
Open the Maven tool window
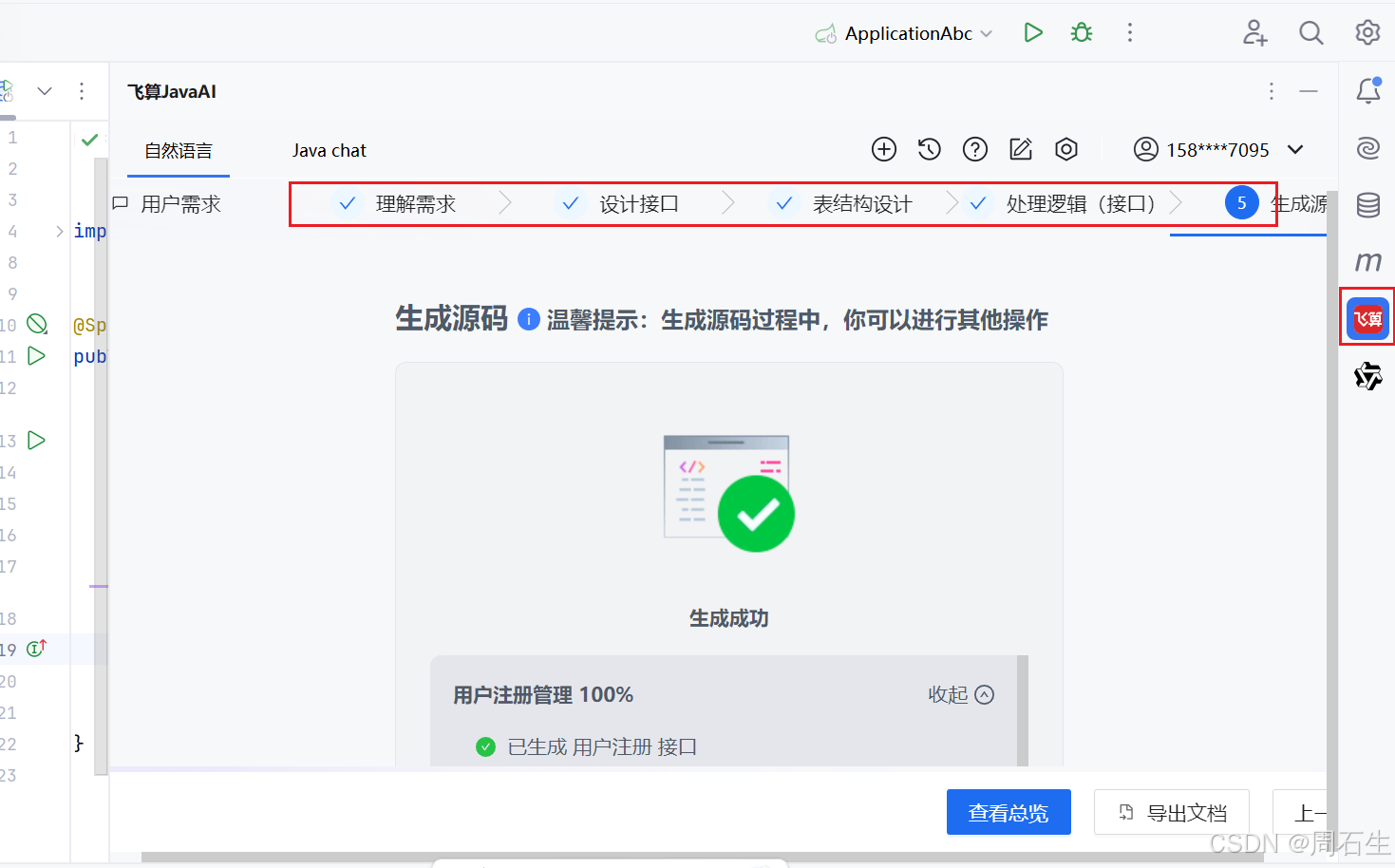1368,261
